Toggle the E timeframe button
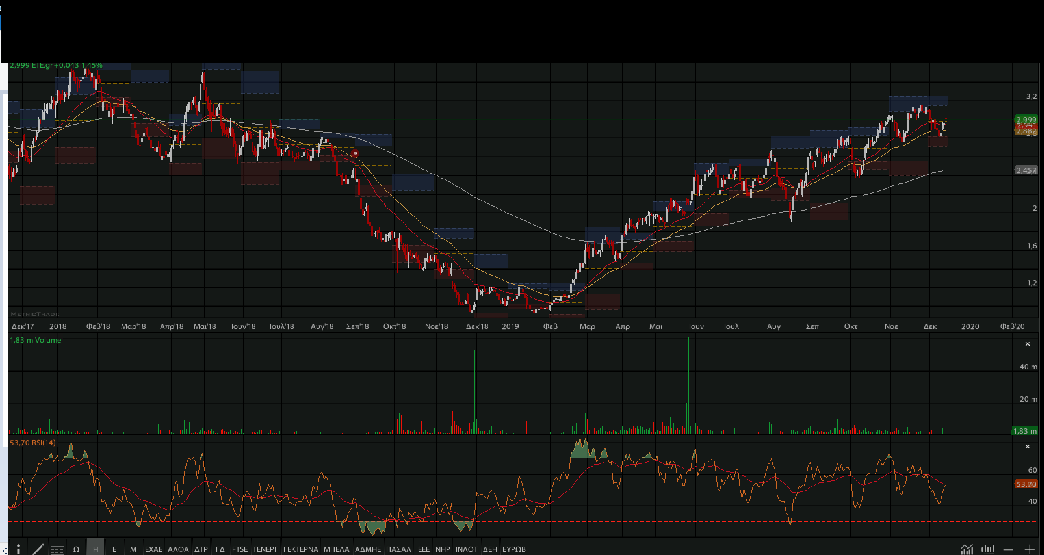Viewport: 1044px width, 555px height. click(x=114, y=548)
